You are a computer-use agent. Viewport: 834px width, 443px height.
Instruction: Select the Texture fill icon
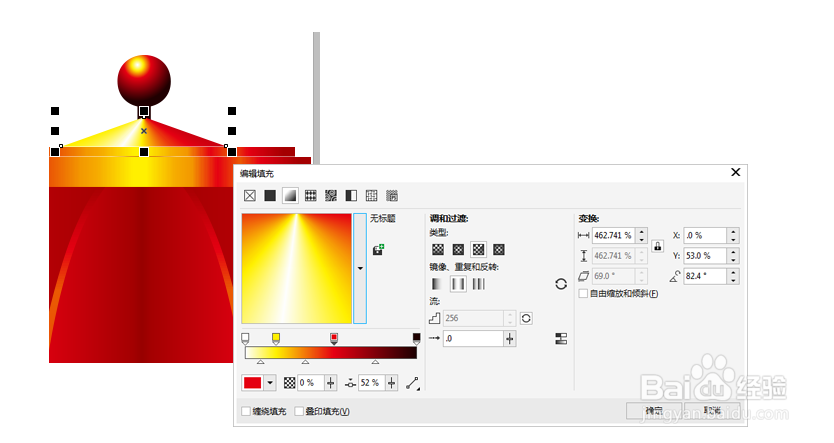click(371, 196)
